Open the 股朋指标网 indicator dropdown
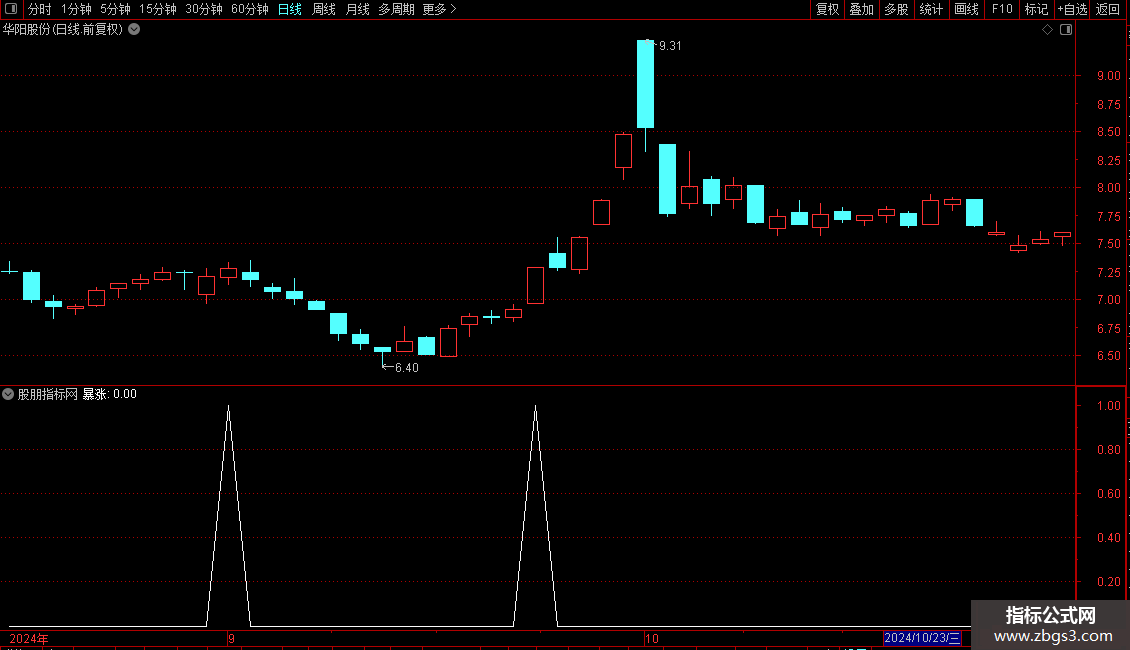This screenshot has height=650, width=1130. [x=8, y=394]
